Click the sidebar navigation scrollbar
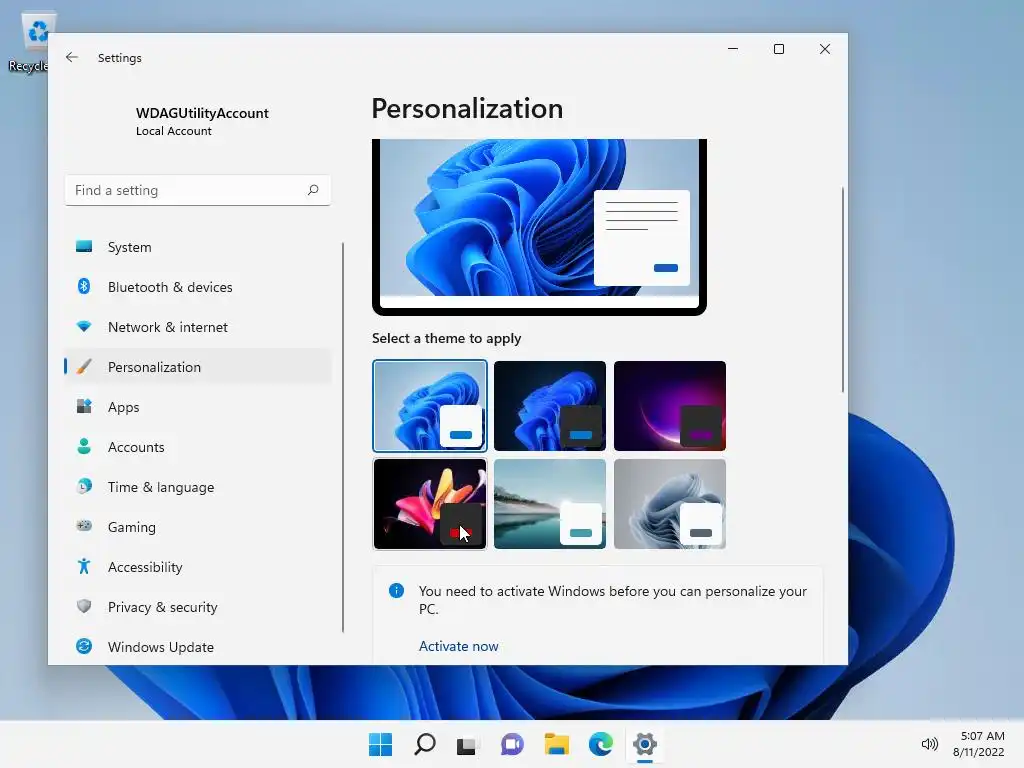Image resolution: width=1024 pixels, height=768 pixels. click(343, 438)
